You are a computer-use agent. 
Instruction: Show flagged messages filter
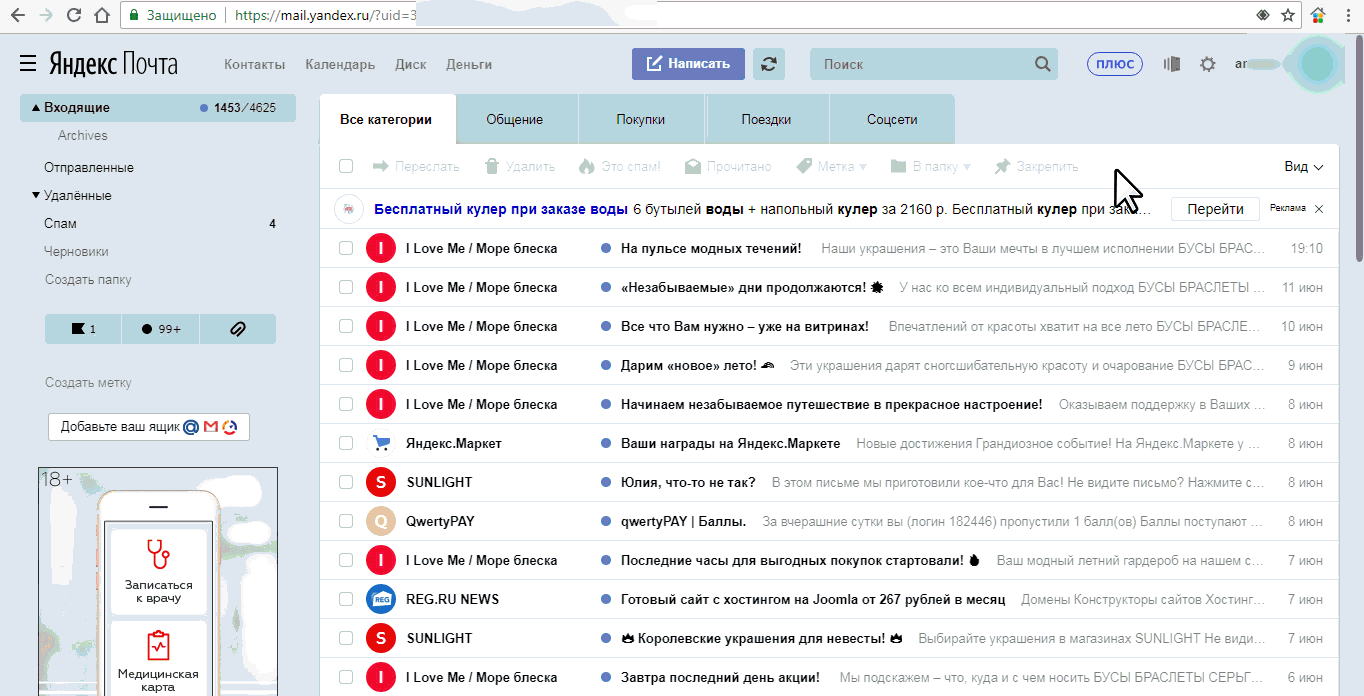pos(83,328)
